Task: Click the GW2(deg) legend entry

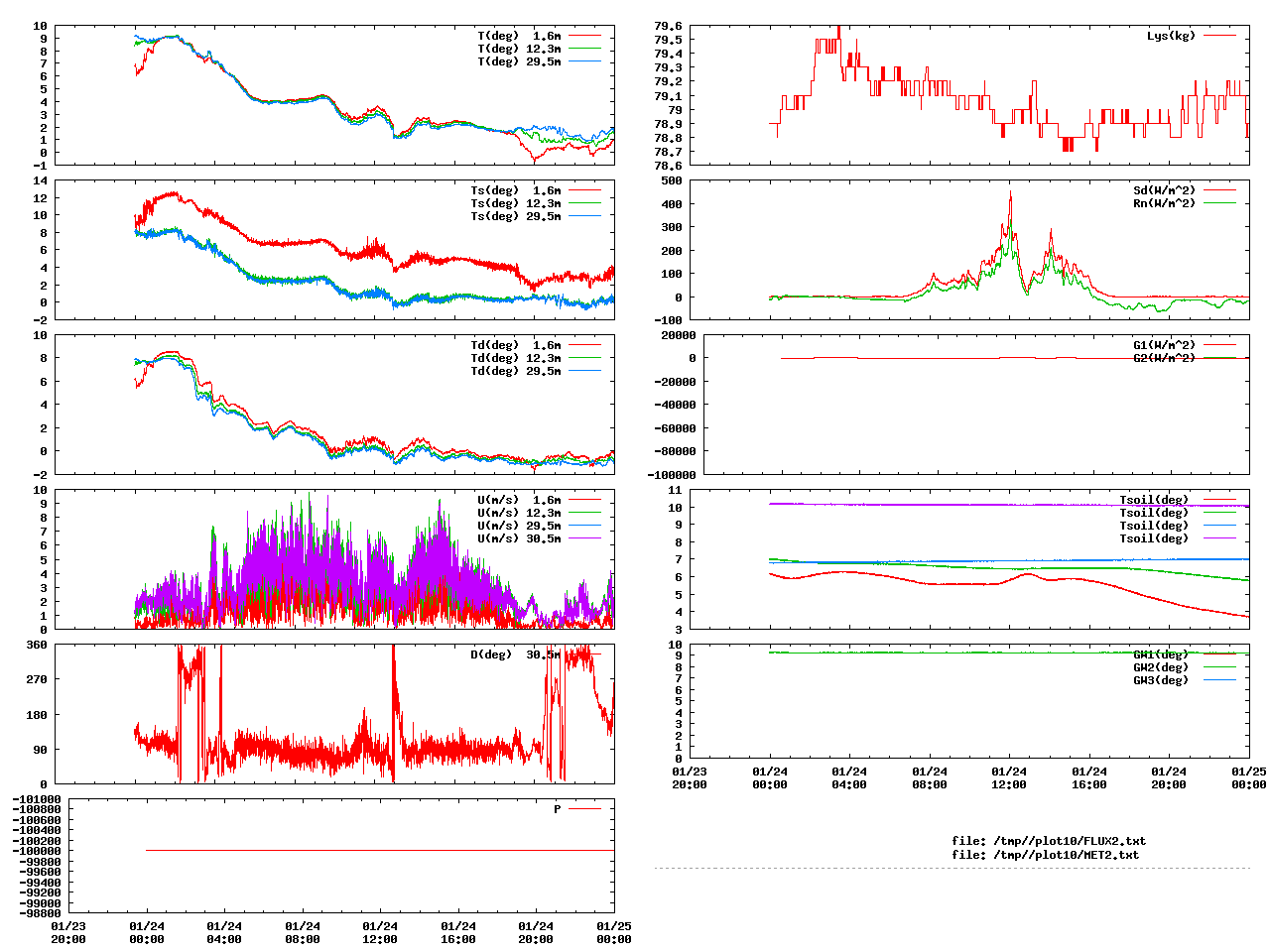Action: point(1160,667)
